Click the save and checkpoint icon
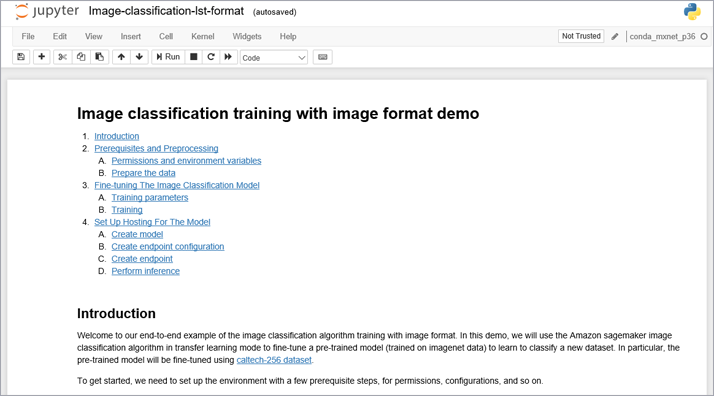The image size is (714, 396). (x=21, y=57)
